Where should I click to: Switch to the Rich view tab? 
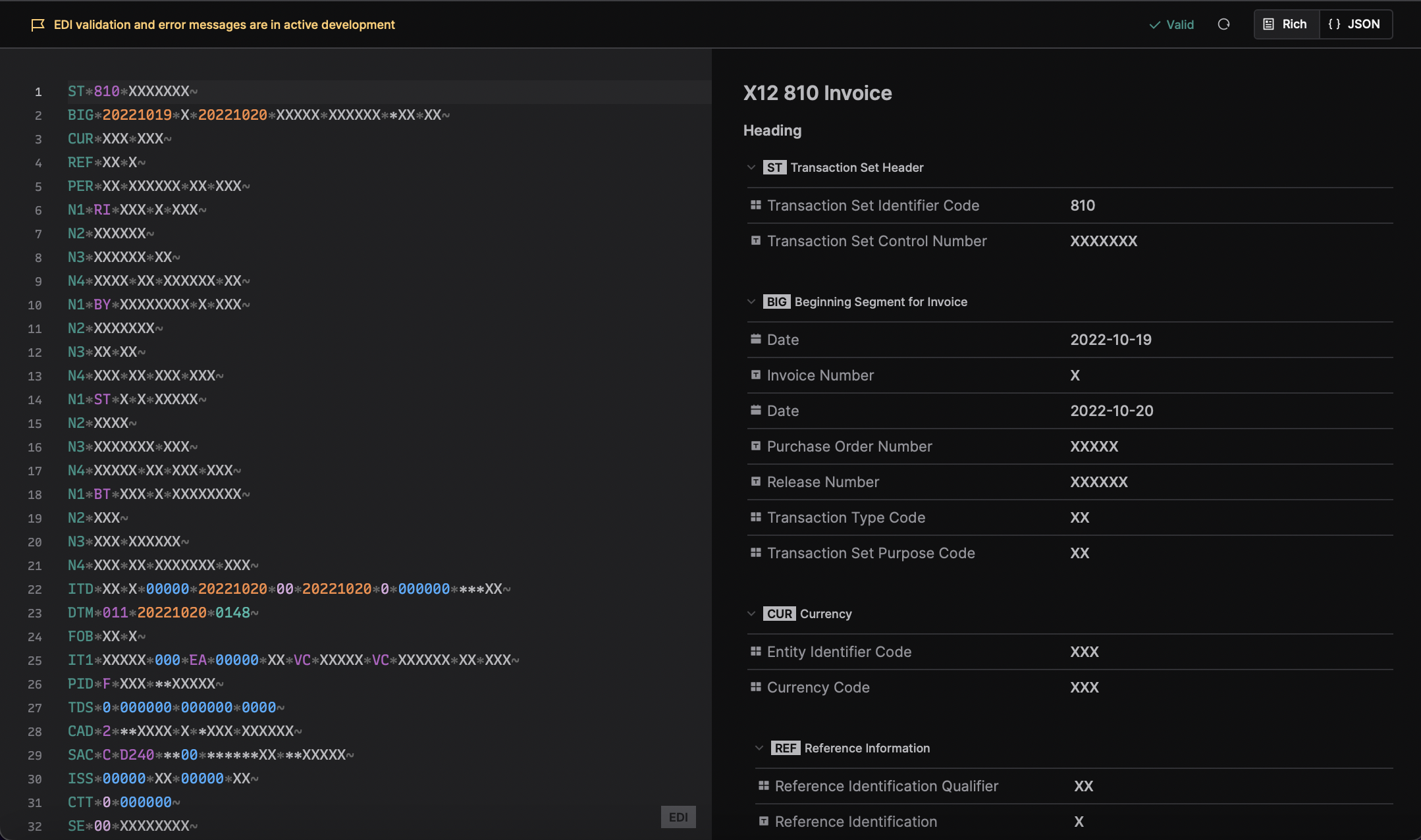(x=1286, y=24)
